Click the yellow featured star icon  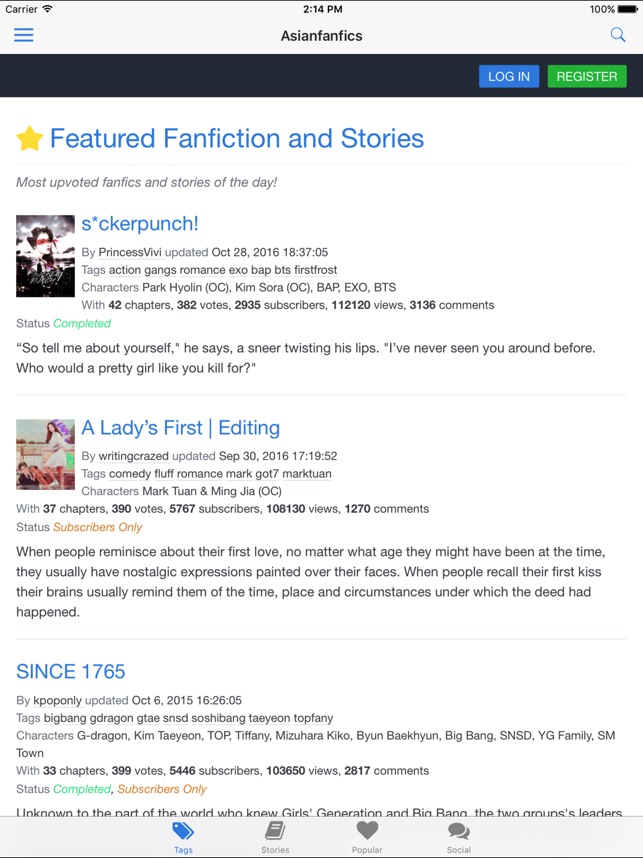(30, 139)
